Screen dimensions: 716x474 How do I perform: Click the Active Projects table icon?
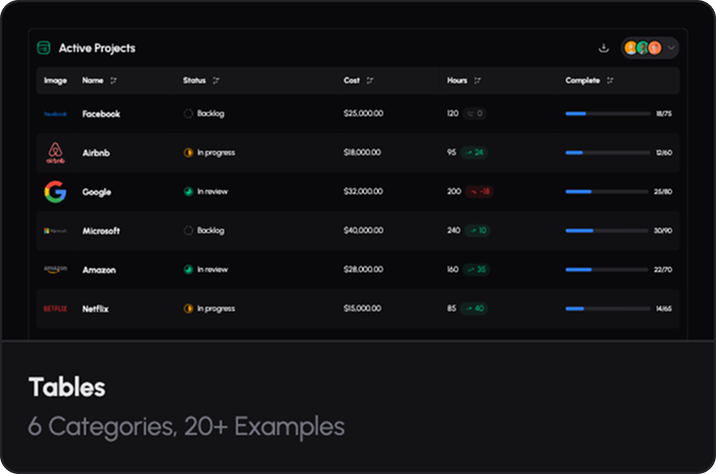pyautogui.click(x=44, y=48)
